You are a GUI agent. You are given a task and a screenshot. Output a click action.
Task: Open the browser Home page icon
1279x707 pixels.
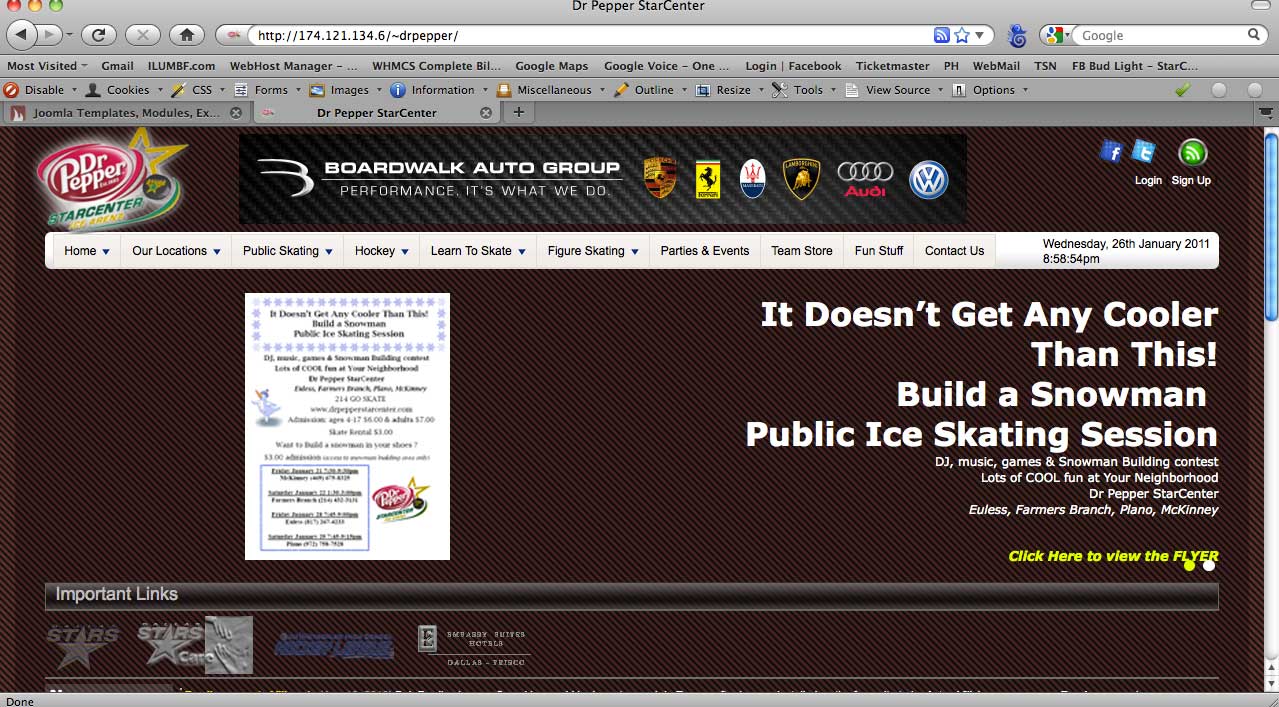pyautogui.click(x=186, y=35)
